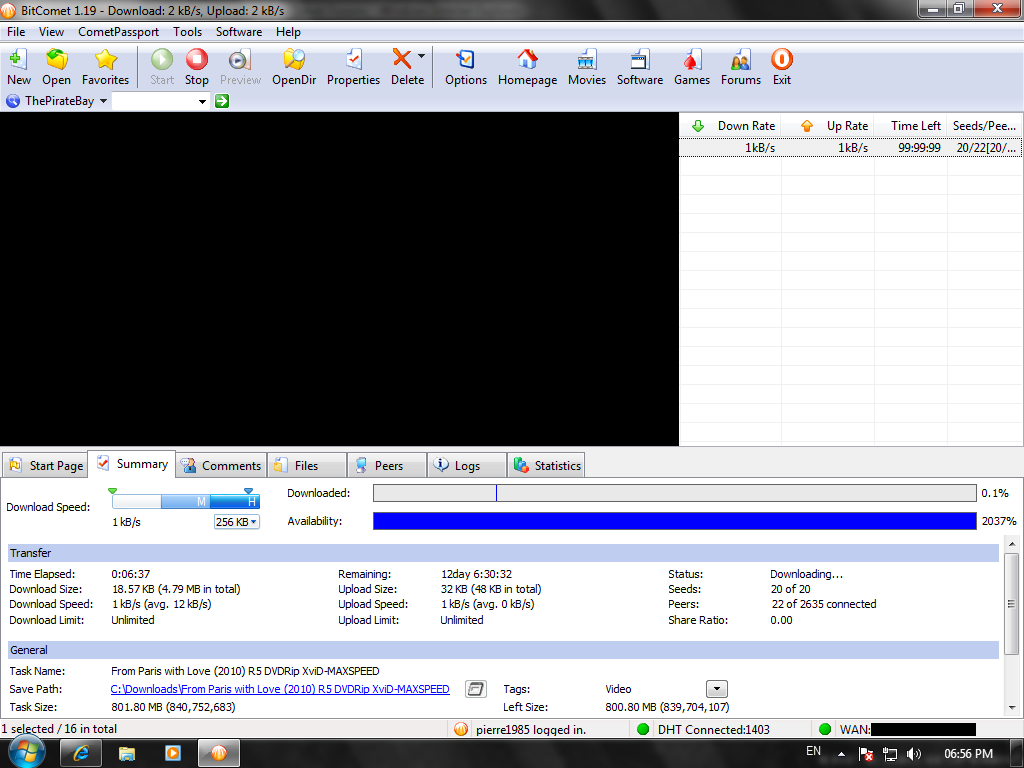Open Windows Explorer folder in taskbar
1024x768 pixels.
point(127,753)
